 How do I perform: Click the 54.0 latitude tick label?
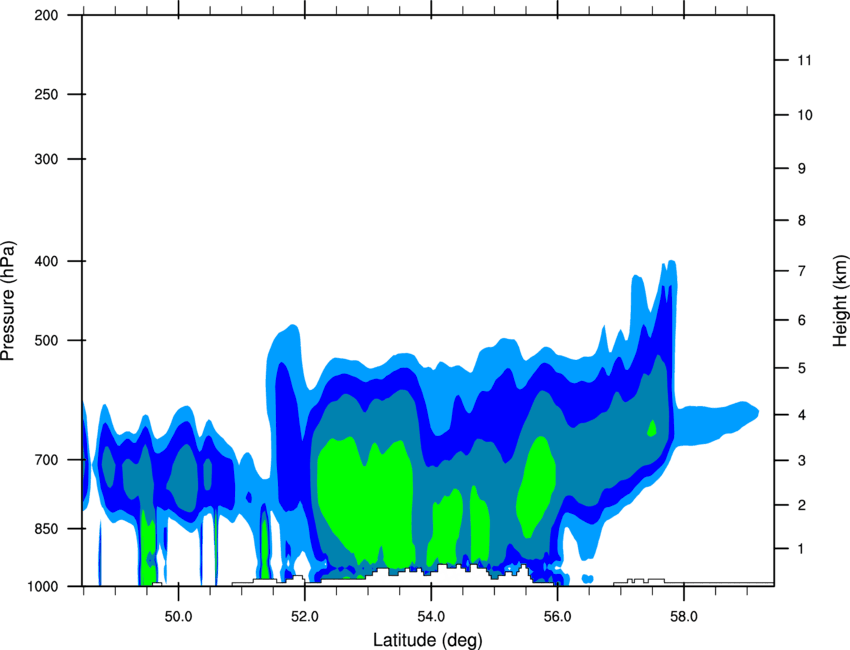point(431,617)
